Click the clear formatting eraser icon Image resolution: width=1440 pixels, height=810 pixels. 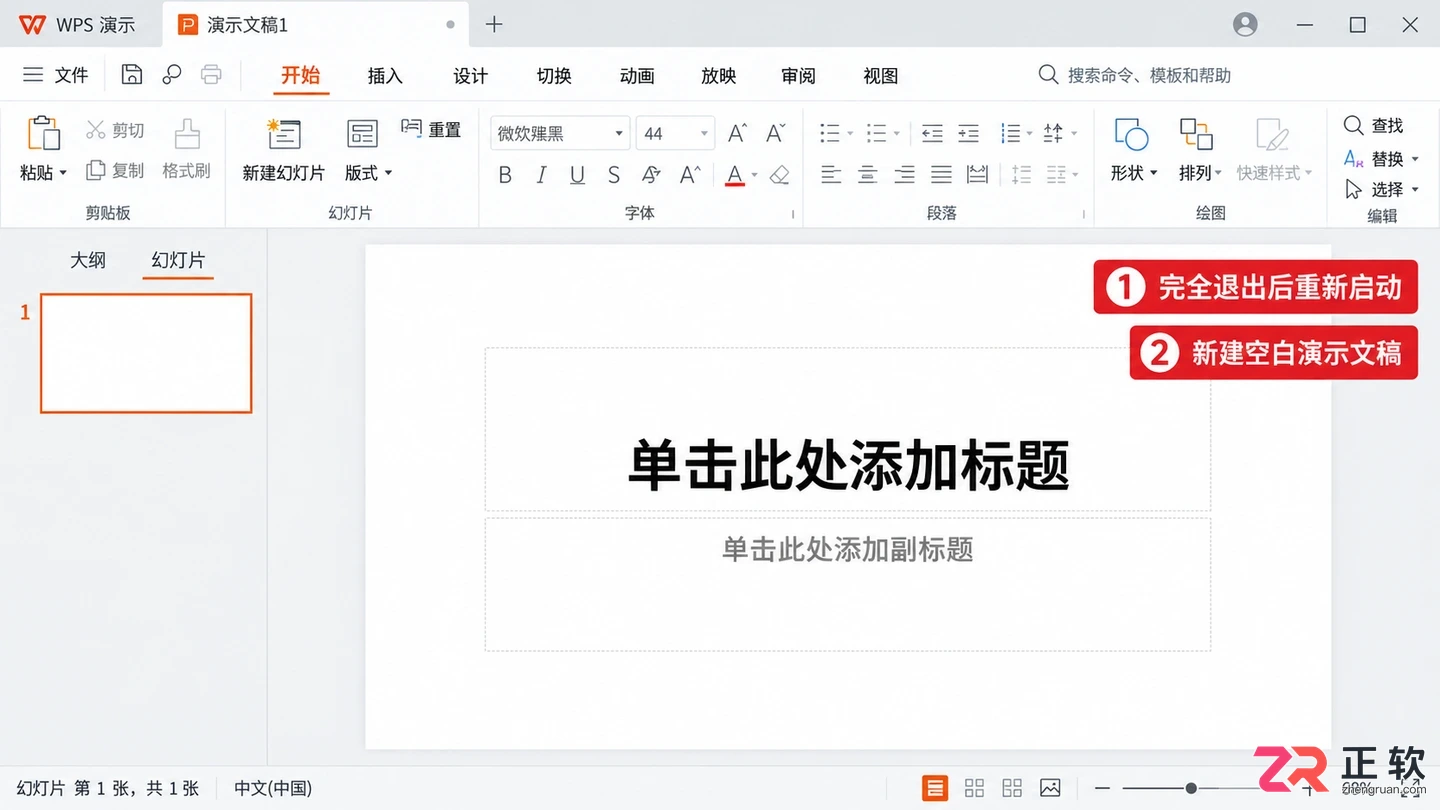[780, 175]
